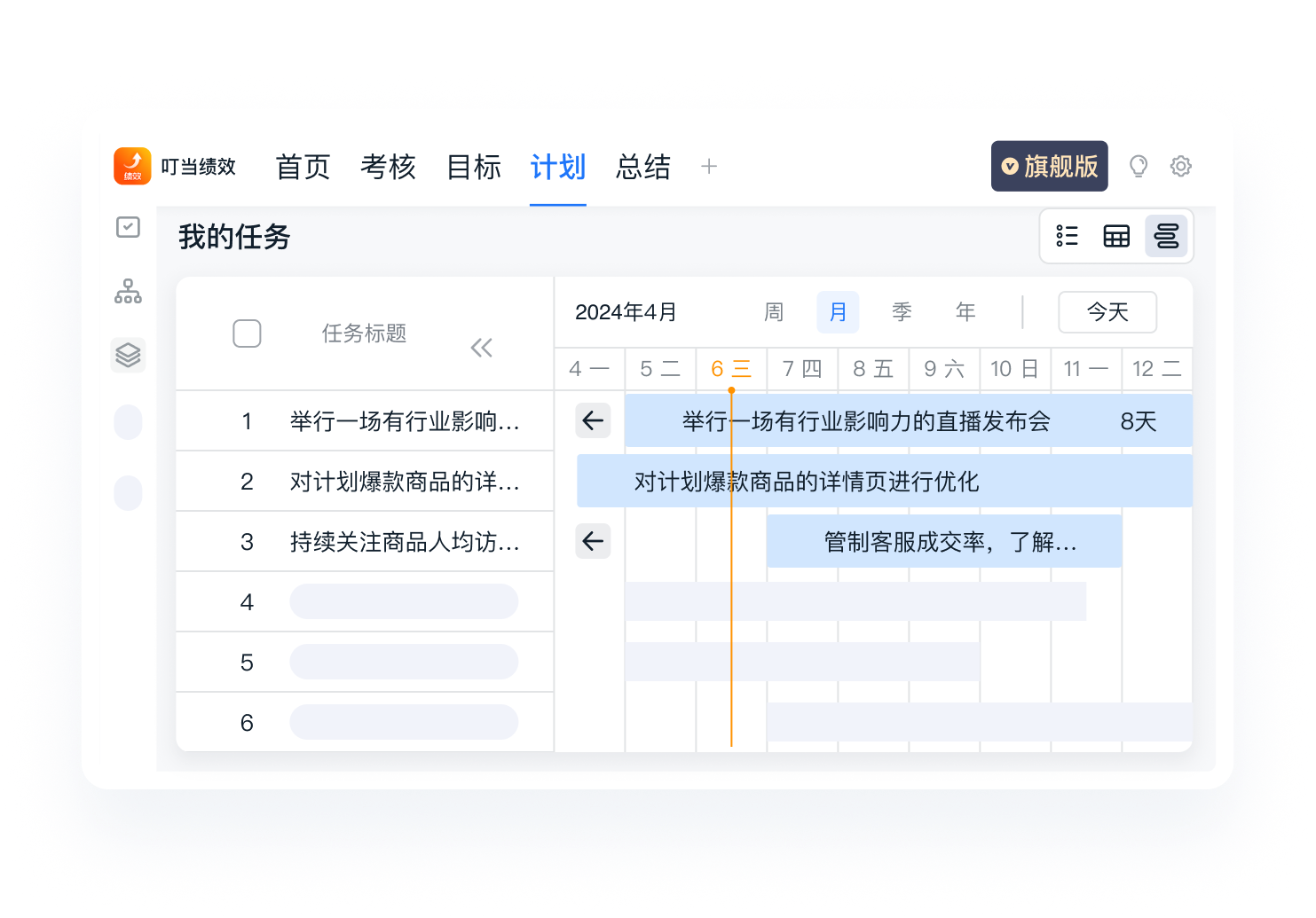
Task: Go to the 总结 tab
Action: pyautogui.click(x=643, y=167)
